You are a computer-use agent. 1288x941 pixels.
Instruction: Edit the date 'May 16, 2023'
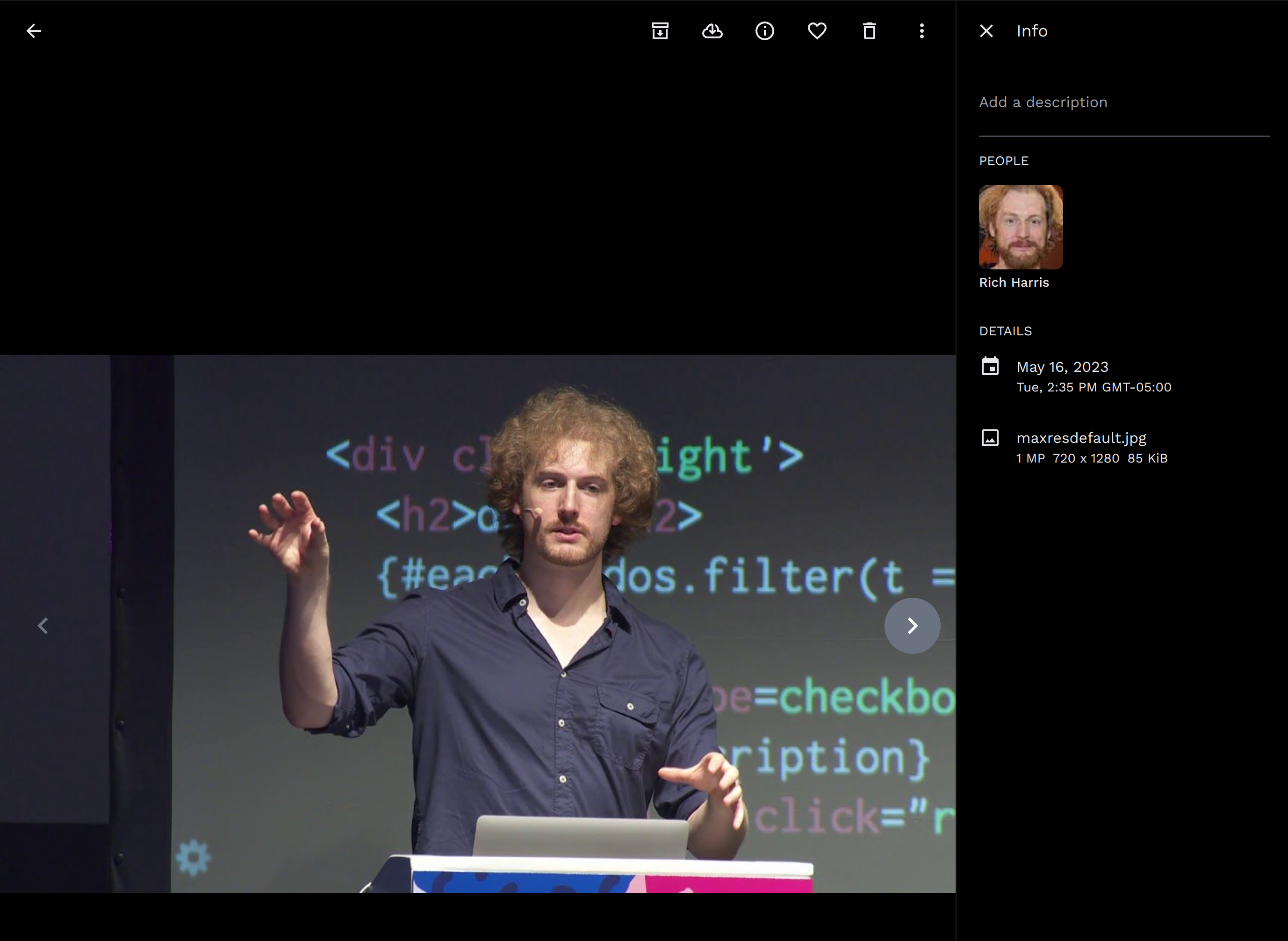click(1062, 367)
